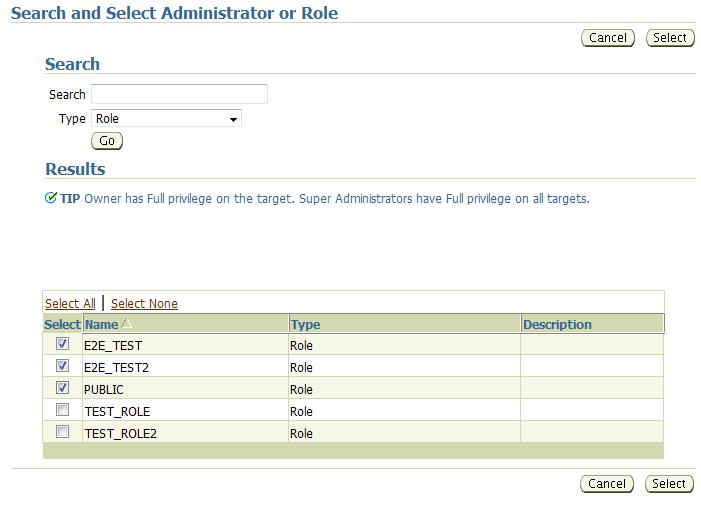The width and height of the screenshot is (701, 524).
Task: Click the Name column sort arrow
Action: [127, 323]
